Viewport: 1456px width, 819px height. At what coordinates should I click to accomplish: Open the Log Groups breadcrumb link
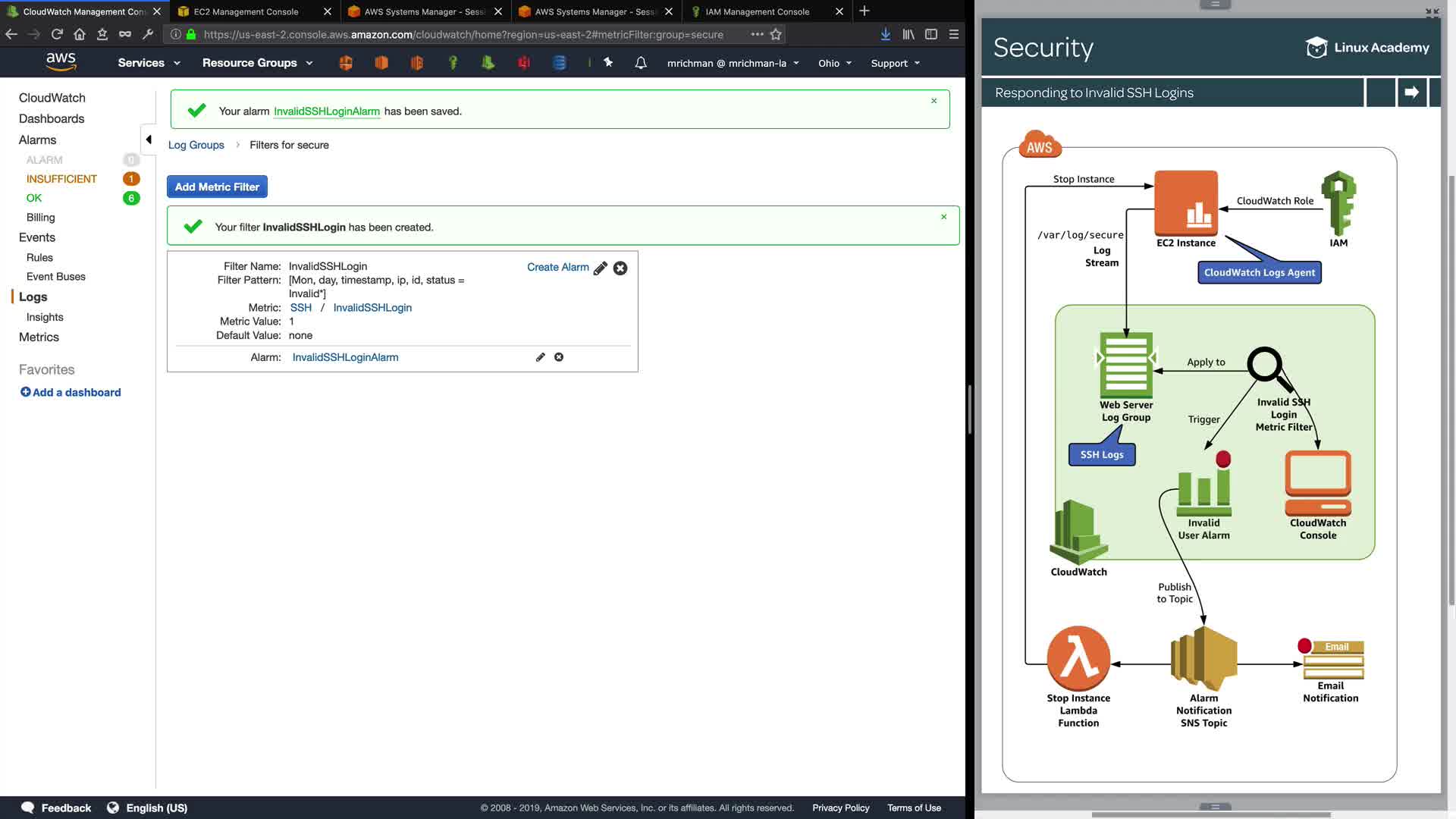pyautogui.click(x=196, y=145)
